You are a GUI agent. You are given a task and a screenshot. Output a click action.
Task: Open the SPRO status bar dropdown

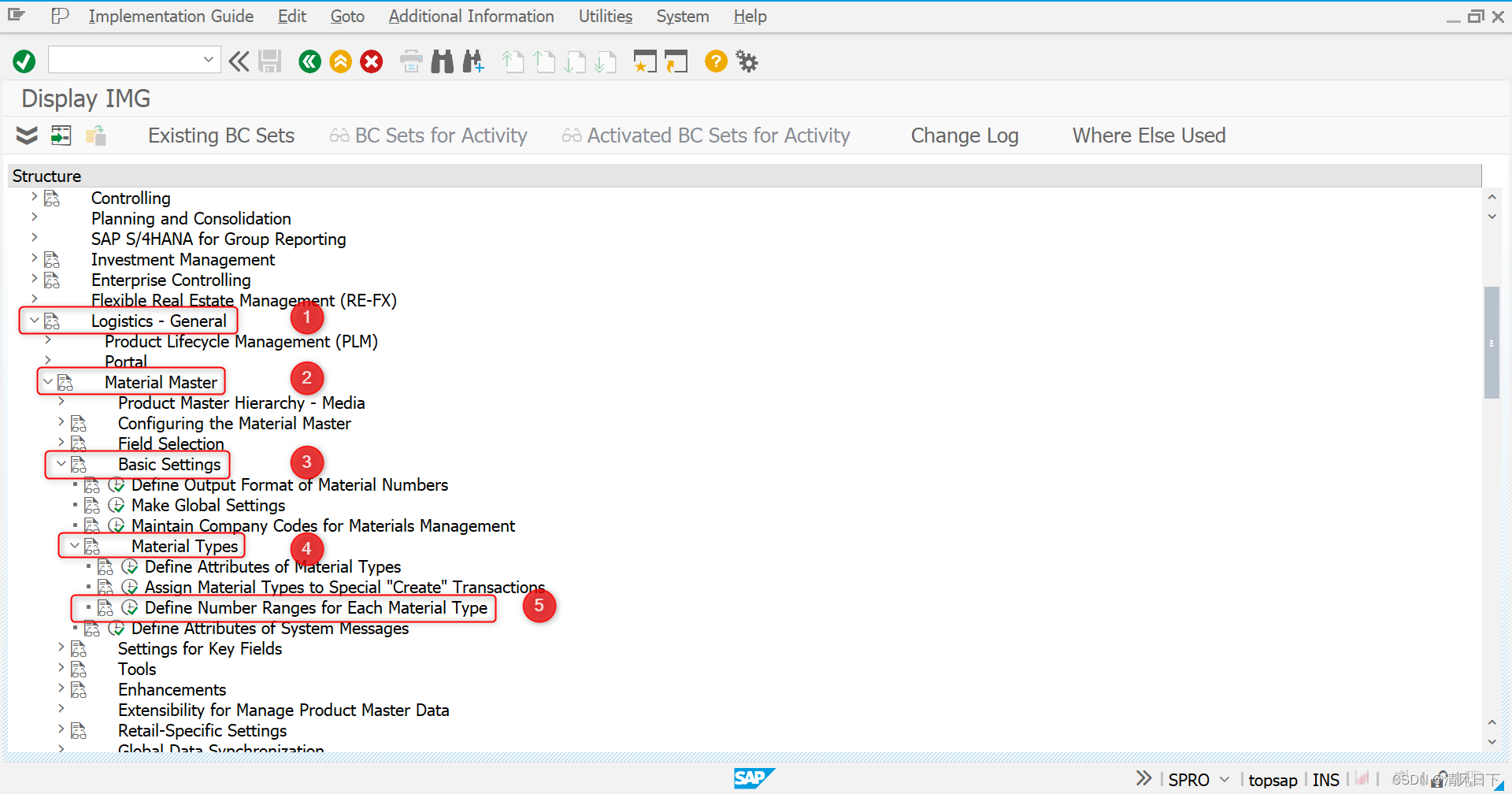click(x=1225, y=779)
